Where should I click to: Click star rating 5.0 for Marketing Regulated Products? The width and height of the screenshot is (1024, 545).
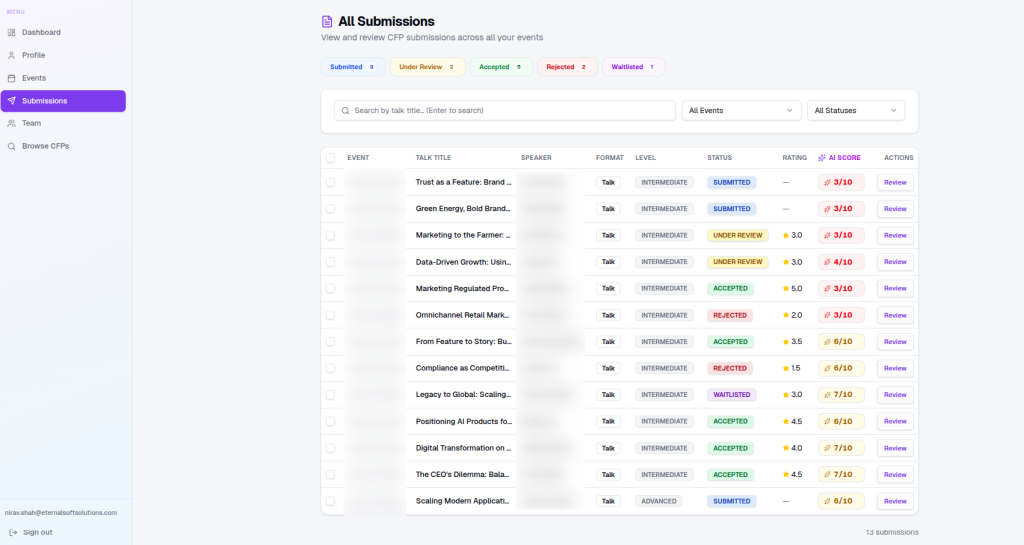coord(792,288)
